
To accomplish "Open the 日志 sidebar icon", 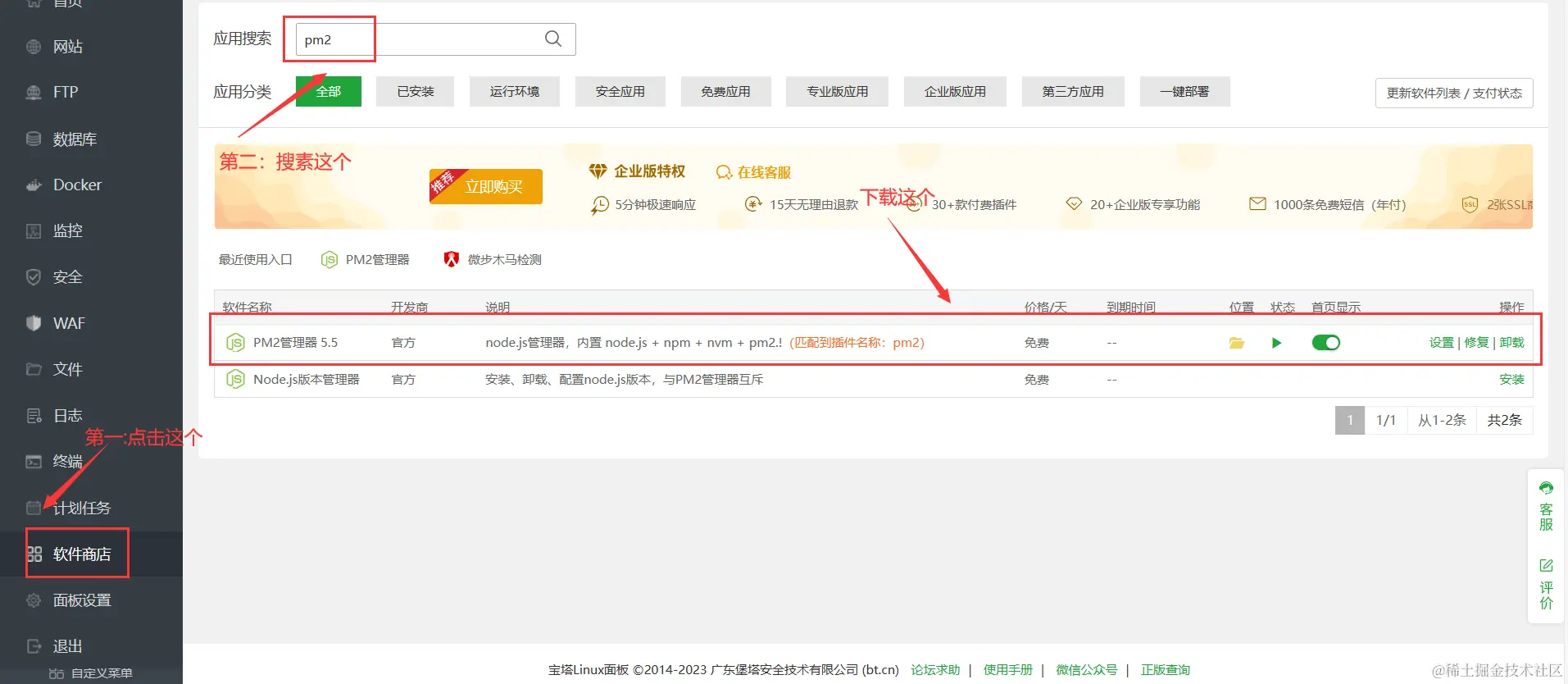I will click(34, 416).
